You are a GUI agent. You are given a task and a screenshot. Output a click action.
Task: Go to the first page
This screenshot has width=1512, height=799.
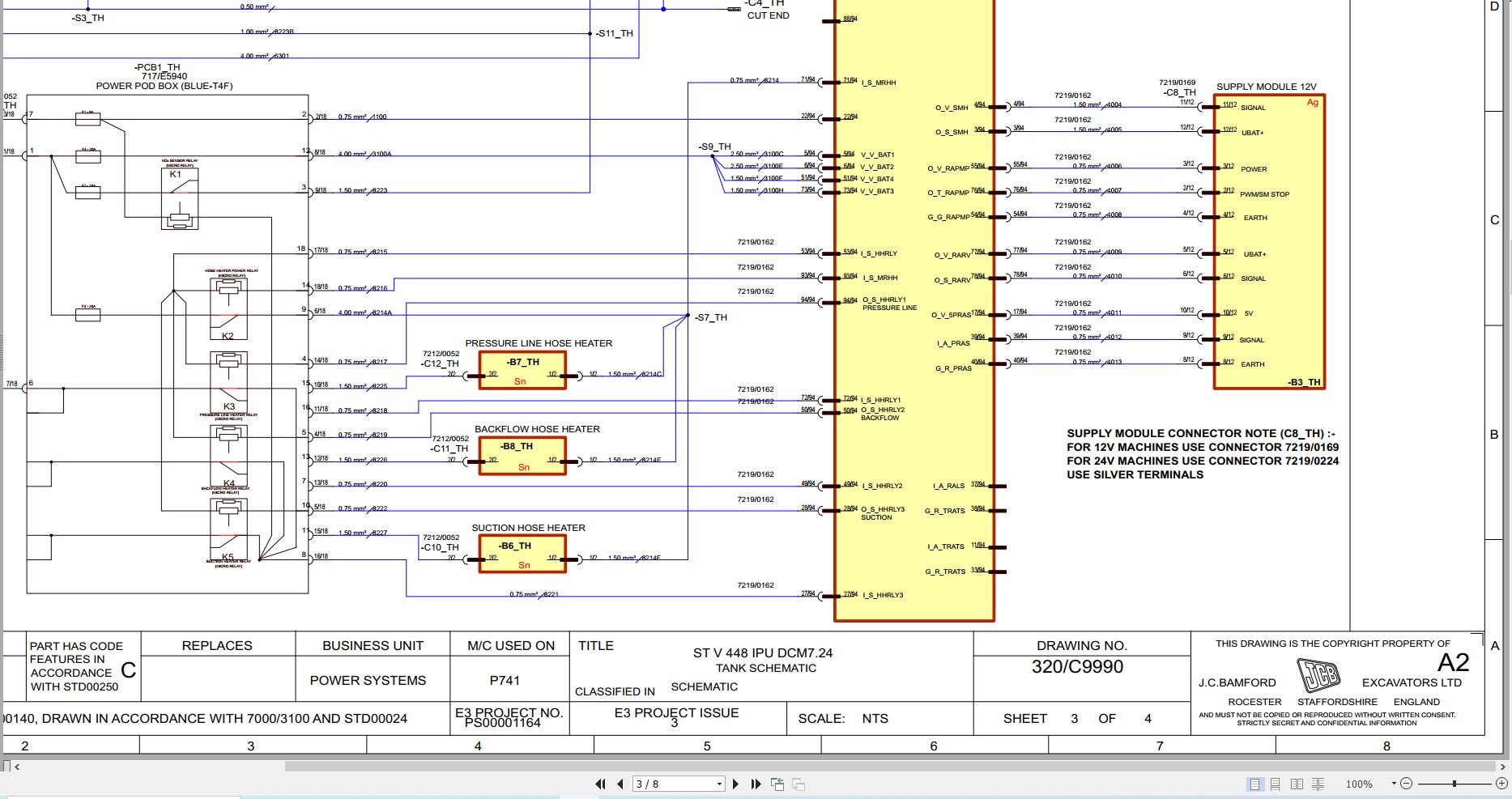601,784
